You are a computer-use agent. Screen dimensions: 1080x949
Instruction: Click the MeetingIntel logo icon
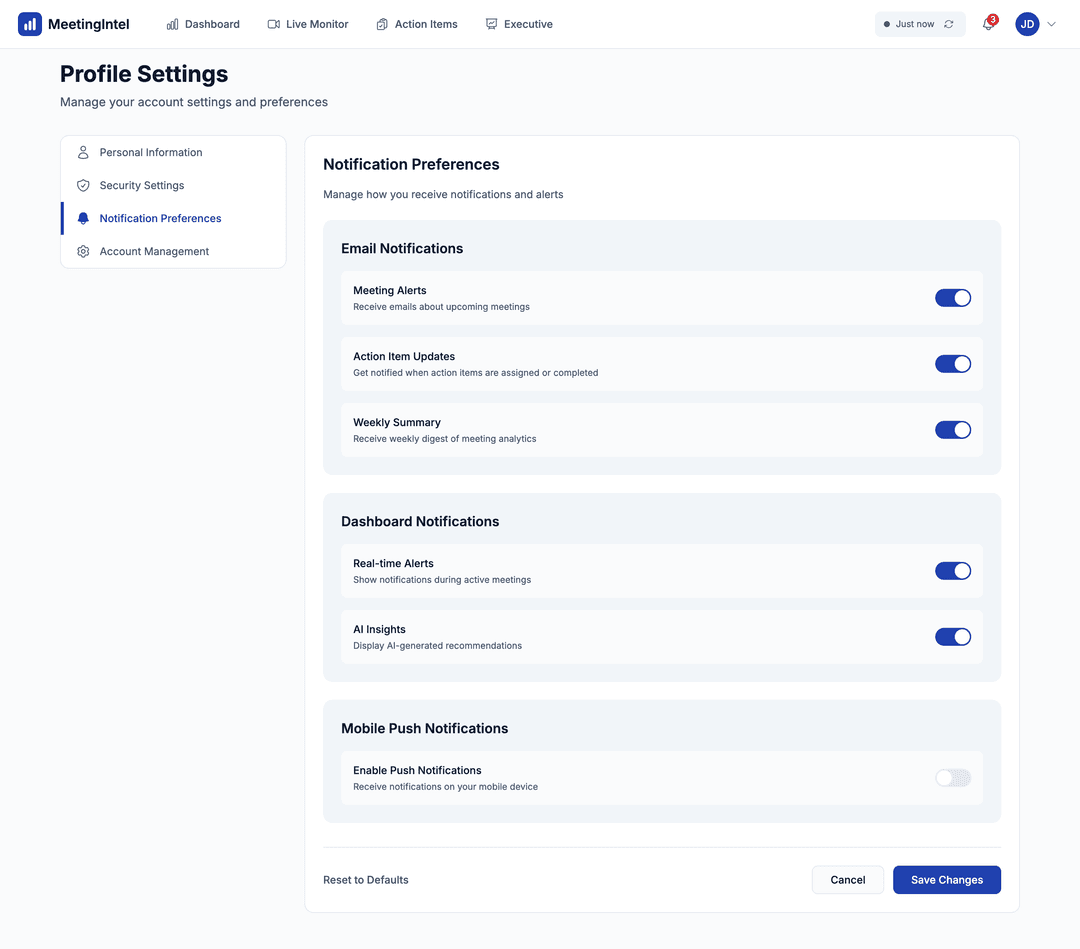pyautogui.click(x=30, y=24)
